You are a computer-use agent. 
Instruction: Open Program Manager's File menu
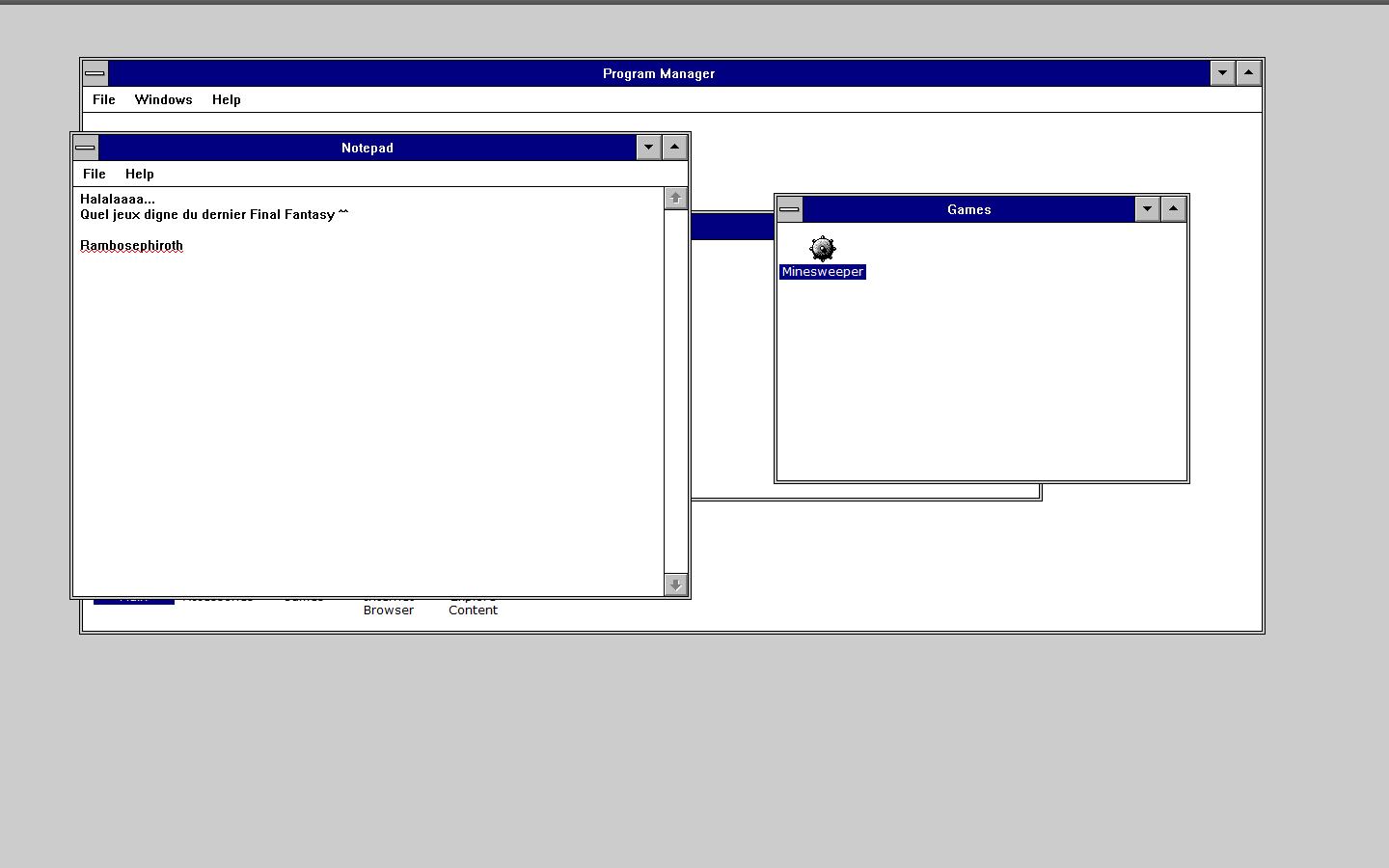pos(103,99)
